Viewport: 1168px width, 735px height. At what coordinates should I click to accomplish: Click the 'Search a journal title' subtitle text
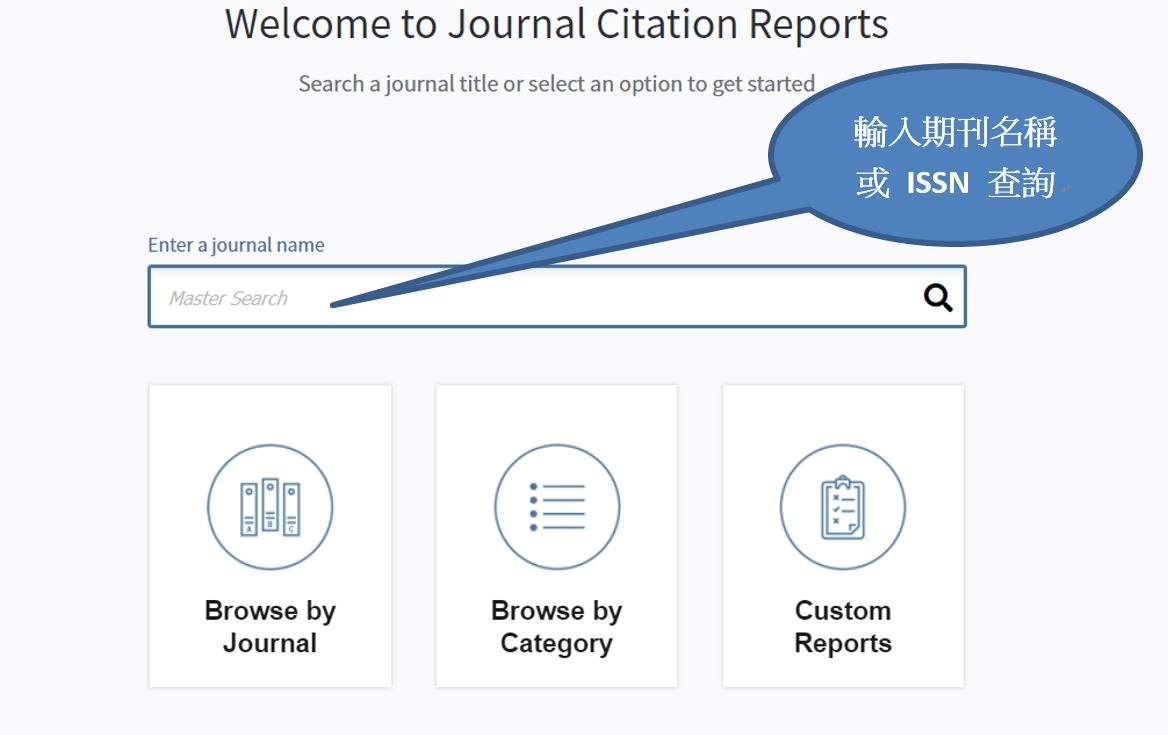pyautogui.click(x=556, y=84)
